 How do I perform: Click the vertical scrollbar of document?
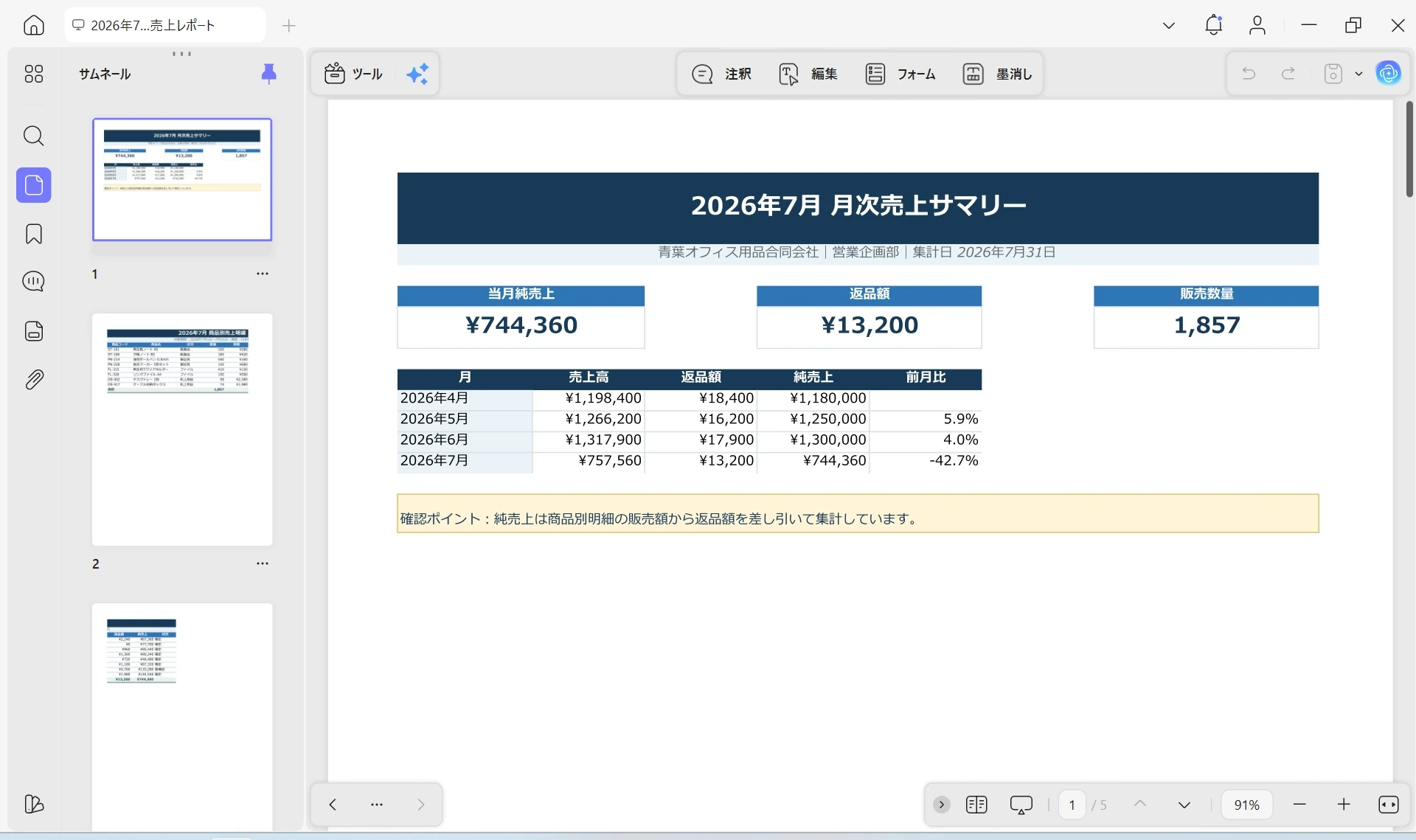1409,149
